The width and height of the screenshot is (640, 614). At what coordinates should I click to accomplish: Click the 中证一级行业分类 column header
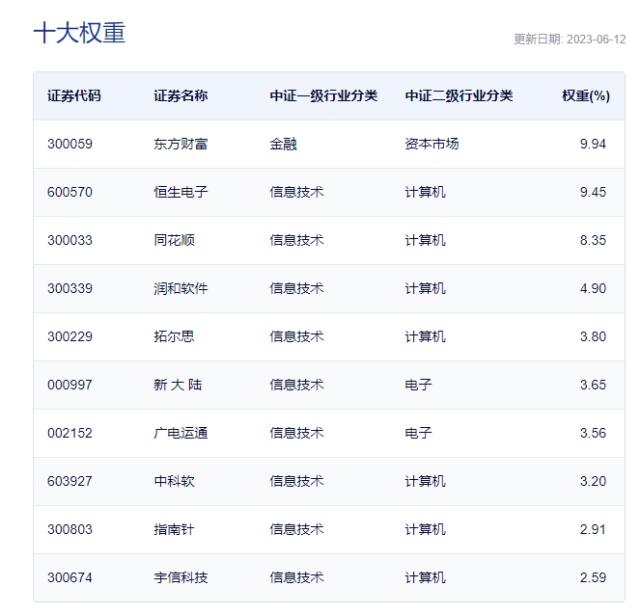323,96
